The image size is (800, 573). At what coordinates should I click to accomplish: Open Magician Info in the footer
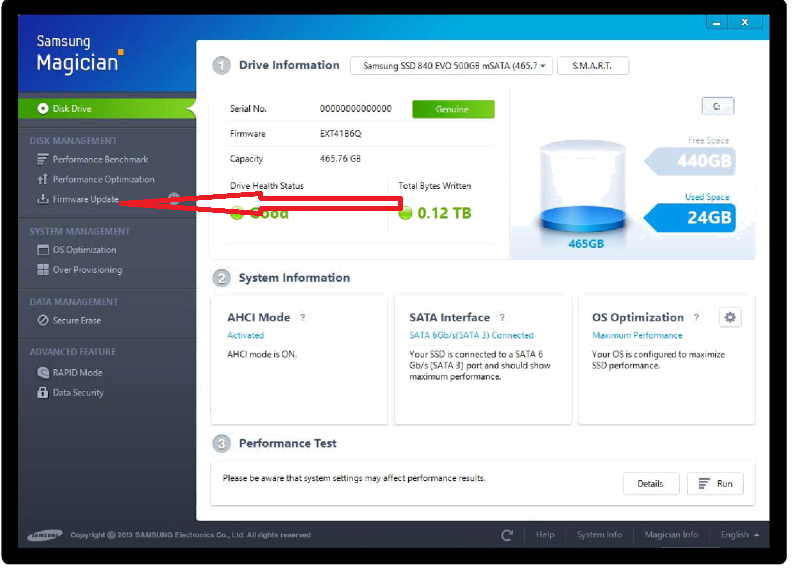671,535
